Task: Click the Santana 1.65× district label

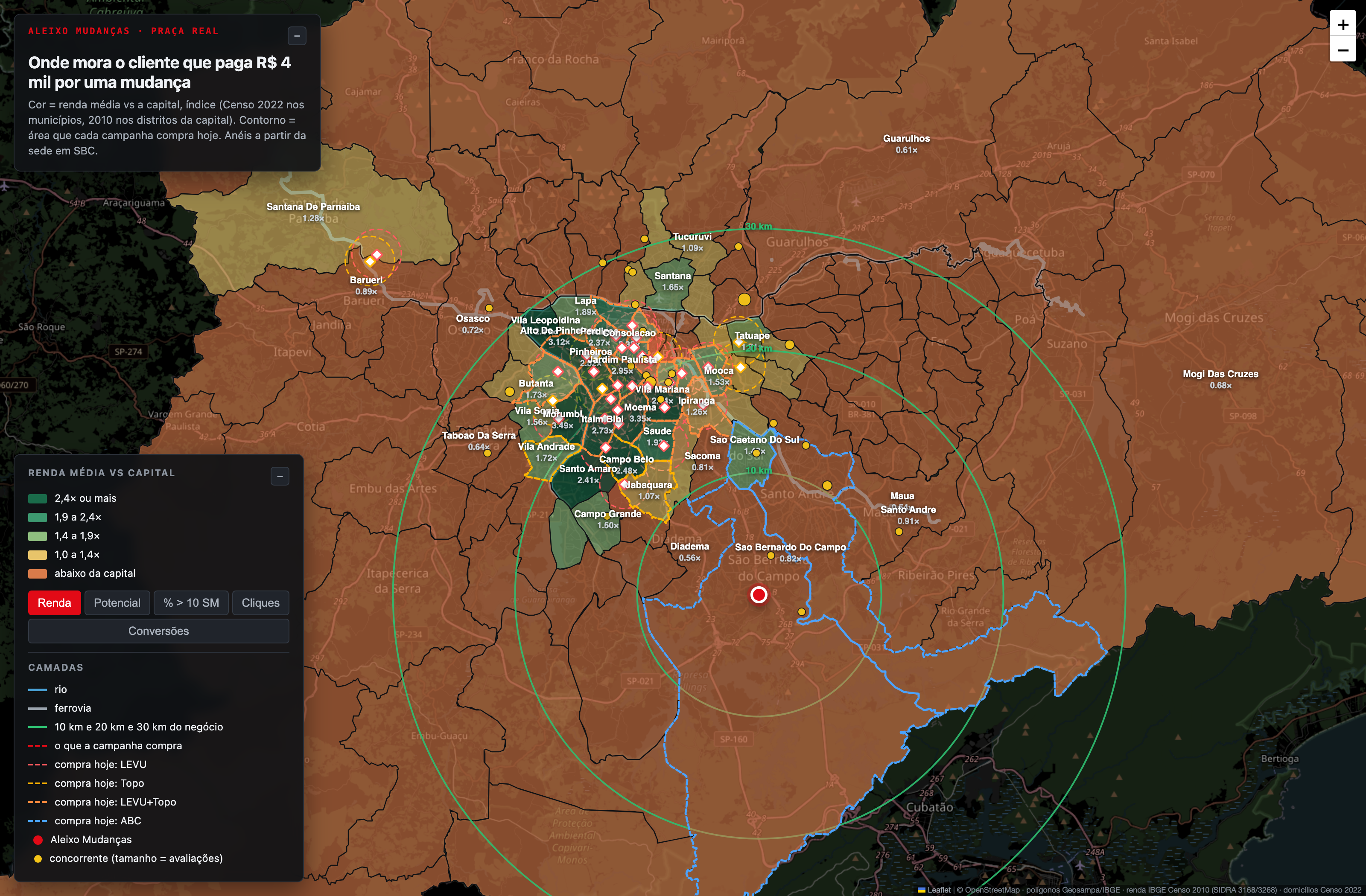Action: coord(673,281)
